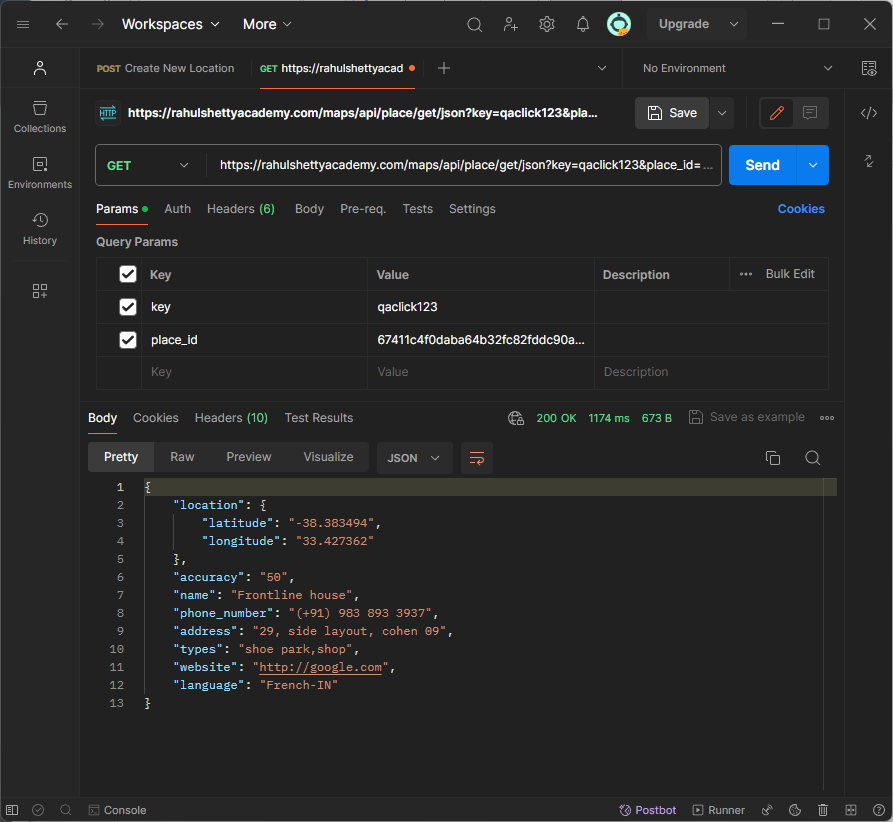
Task: Open the request Body tab
Action: [x=309, y=209]
